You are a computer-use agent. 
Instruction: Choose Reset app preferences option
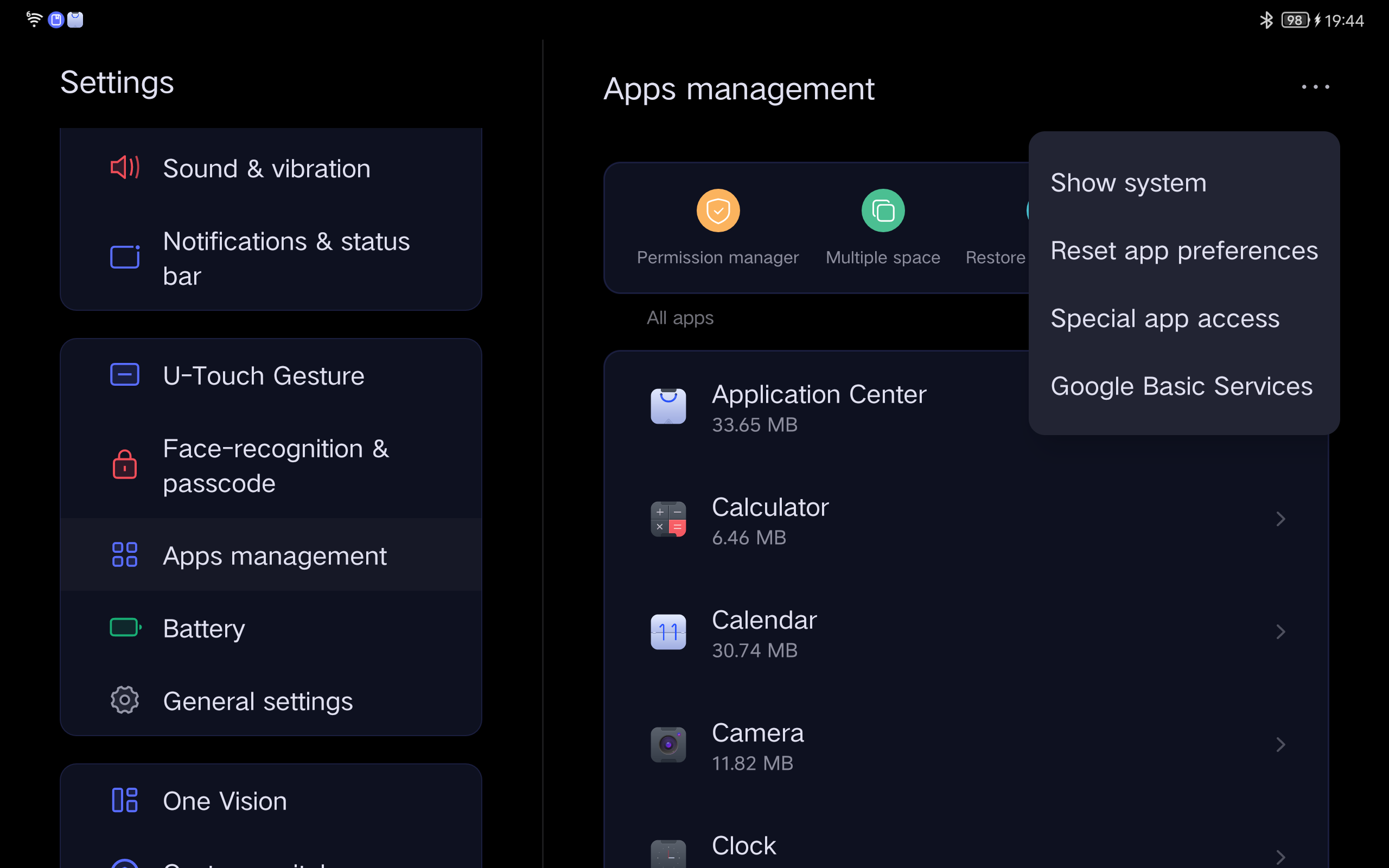click(x=1183, y=251)
